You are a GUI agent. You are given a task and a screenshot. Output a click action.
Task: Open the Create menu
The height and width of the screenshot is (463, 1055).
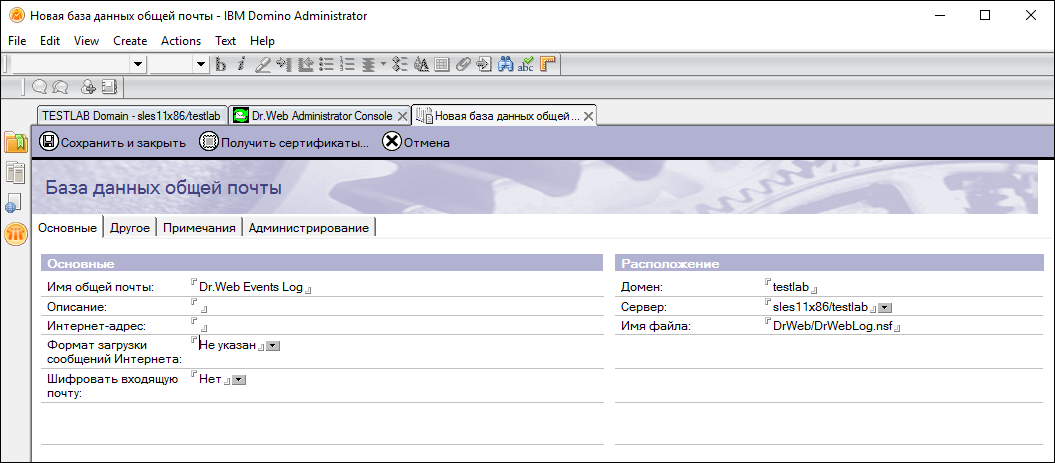pyautogui.click(x=130, y=41)
